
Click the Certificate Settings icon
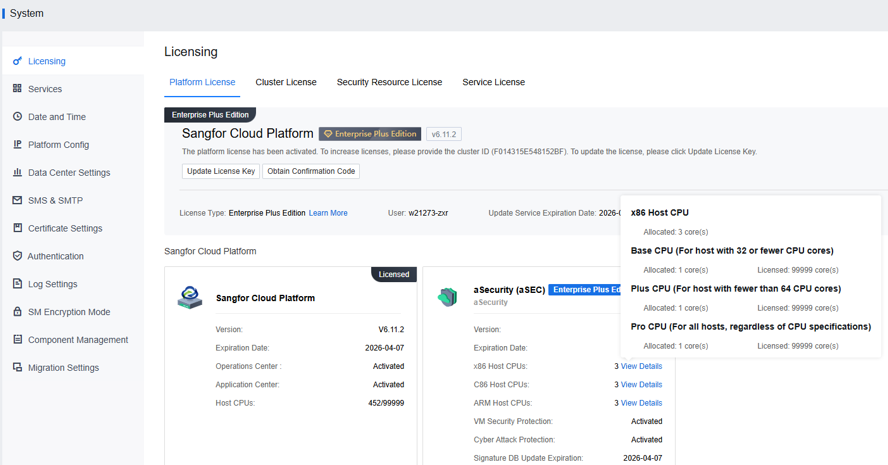point(18,228)
